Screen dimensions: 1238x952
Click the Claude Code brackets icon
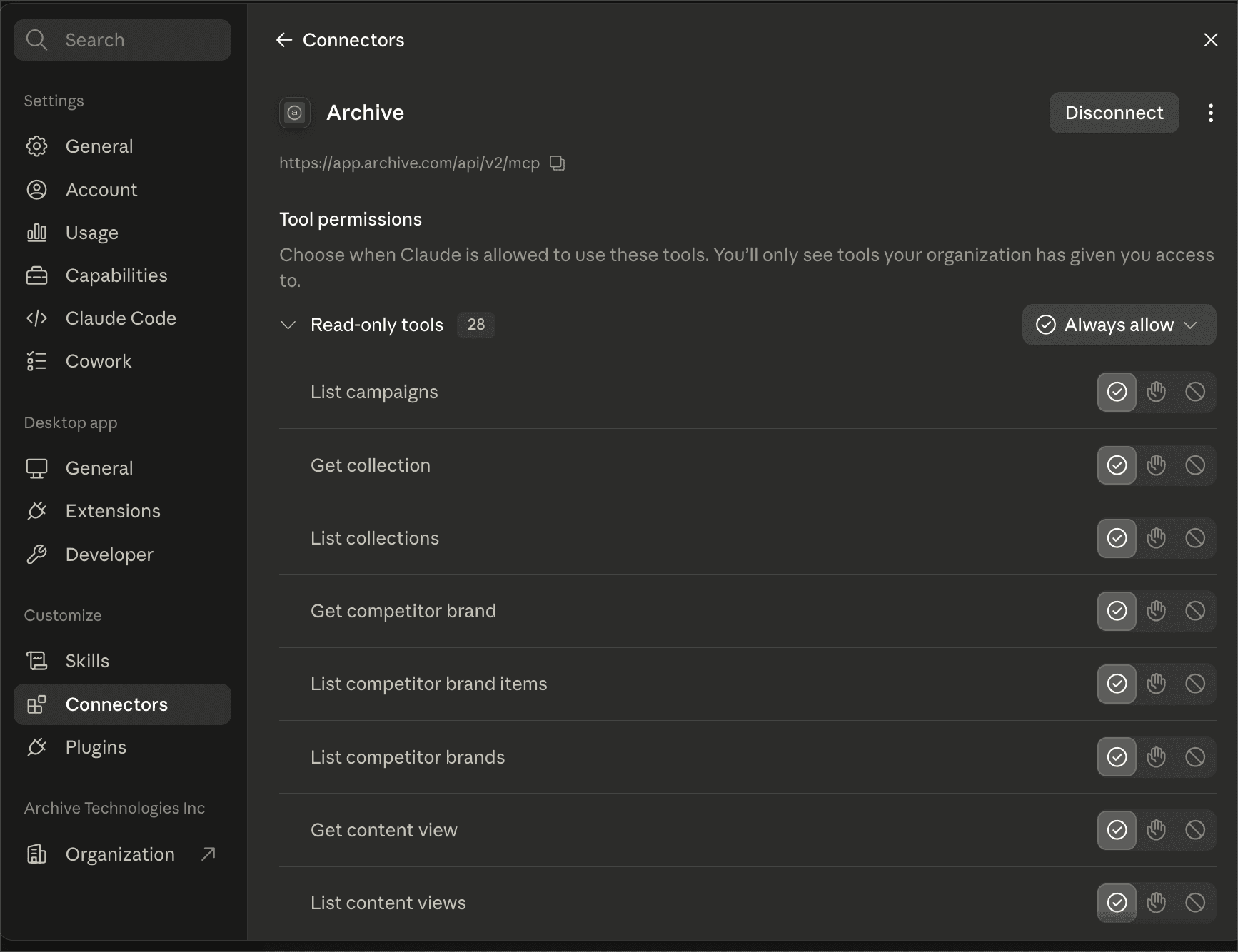click(x=36, y=318)
